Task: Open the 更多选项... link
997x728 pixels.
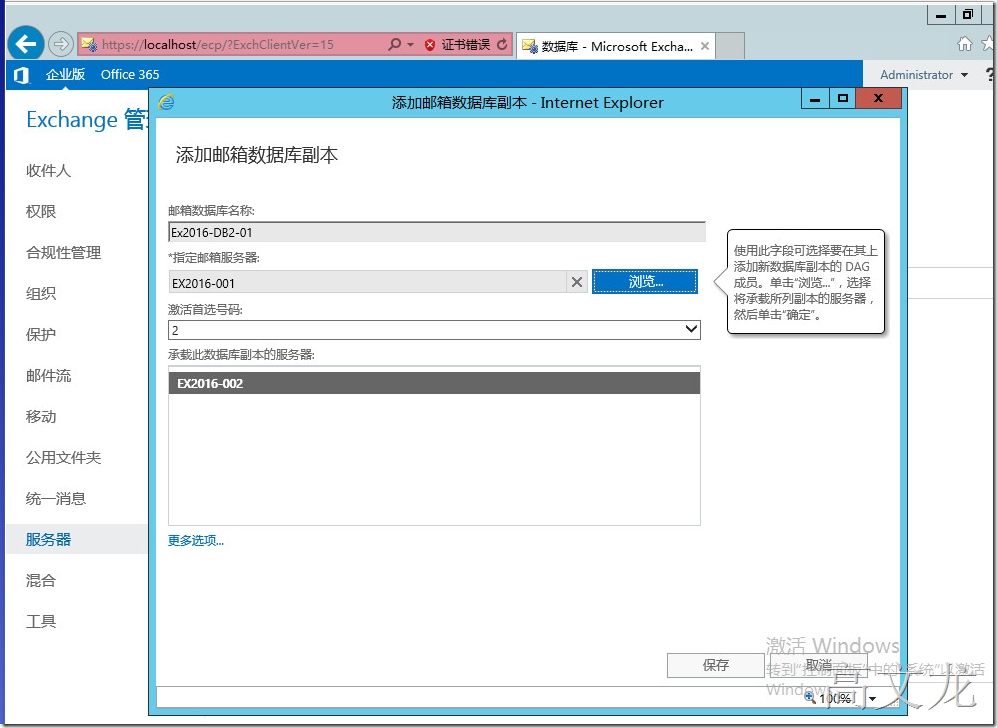Action: click(x=196, y=540)
